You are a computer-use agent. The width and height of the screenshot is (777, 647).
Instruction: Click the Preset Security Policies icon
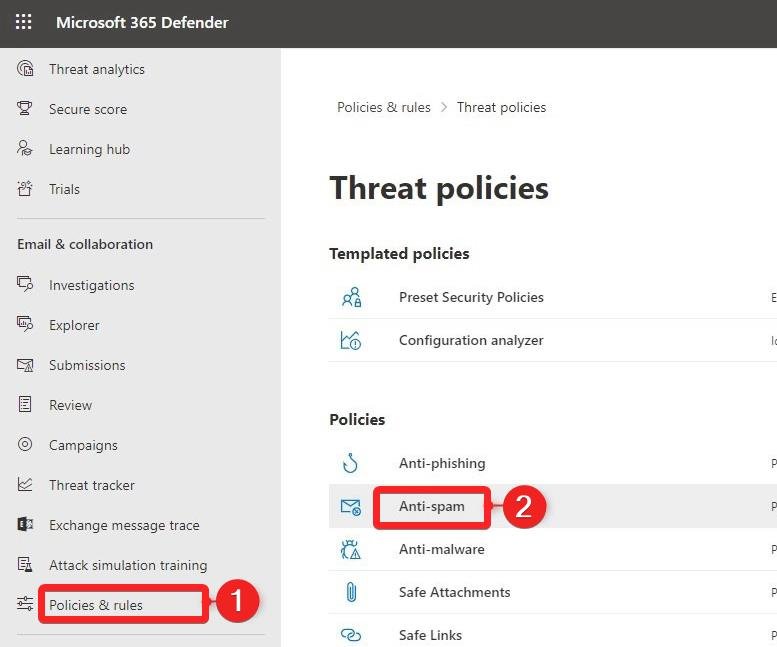(351, 297)
